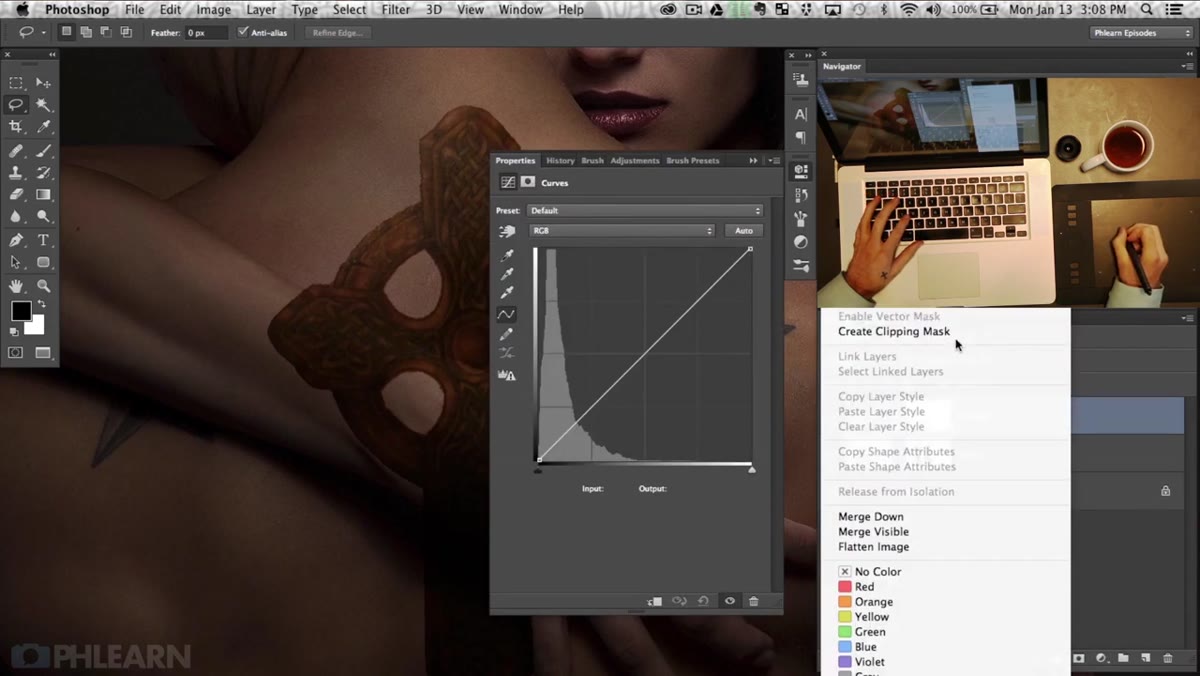Open the Layer menu
1200x676 pixels.
[261, 10]
